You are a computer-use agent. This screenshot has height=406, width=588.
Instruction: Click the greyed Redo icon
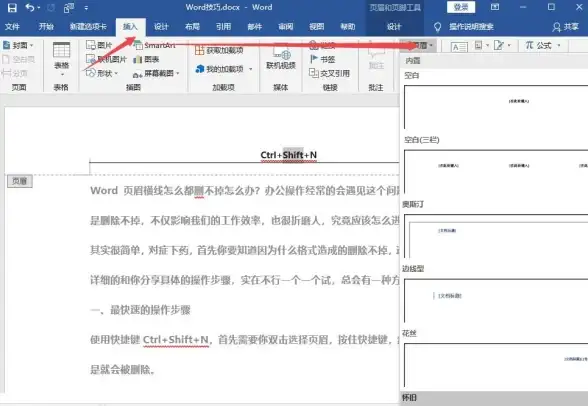point(51,7)
